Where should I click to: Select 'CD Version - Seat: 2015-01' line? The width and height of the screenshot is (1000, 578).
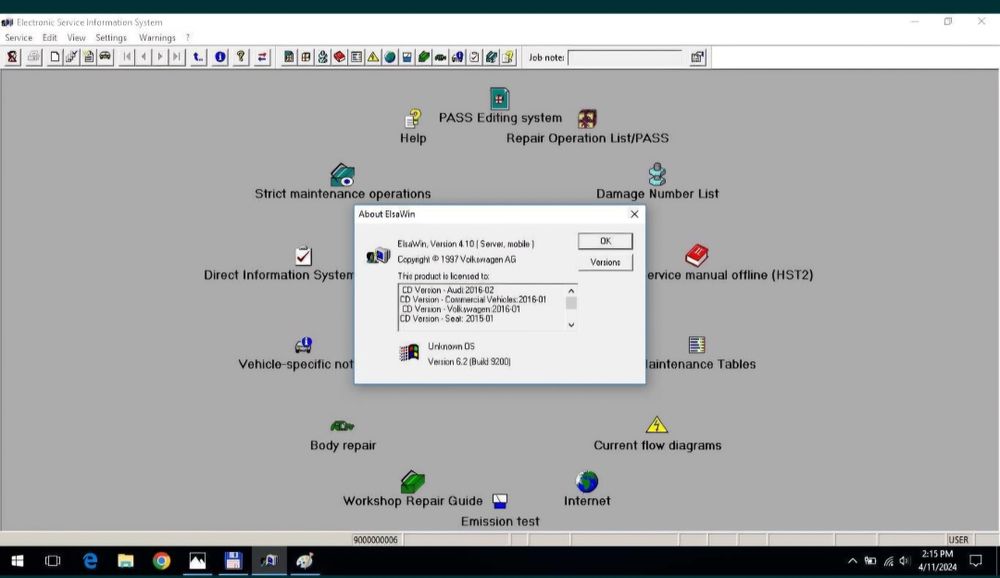[x=446, y=318]
